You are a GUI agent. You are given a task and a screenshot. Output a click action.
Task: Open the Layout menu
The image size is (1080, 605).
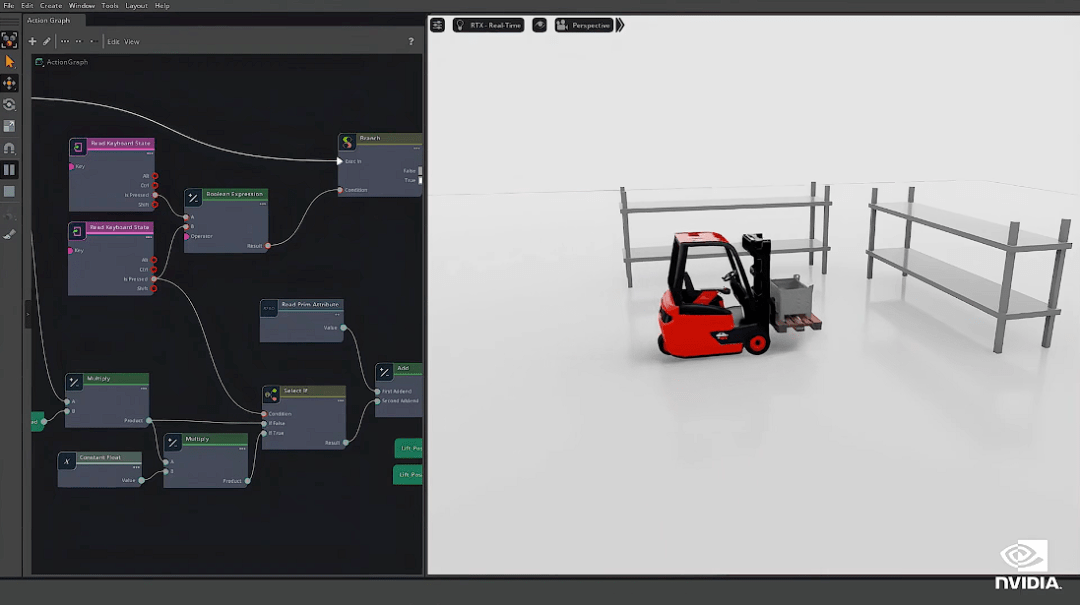(136, 6)
